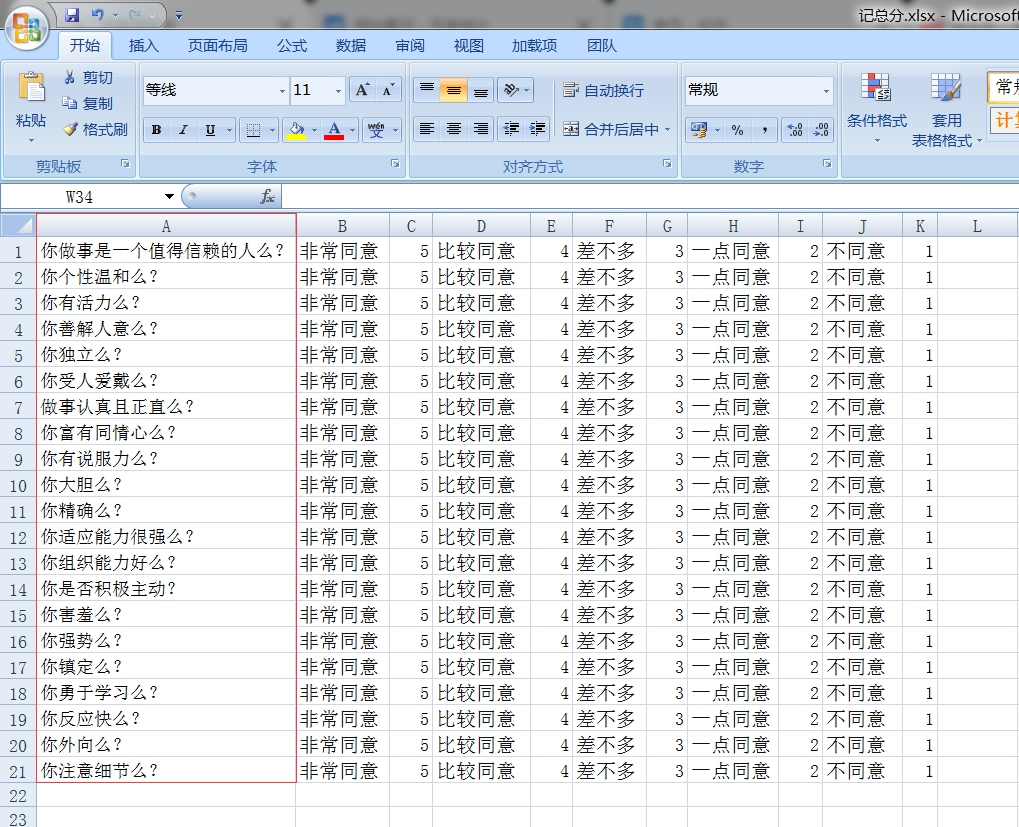The width and height of the screenshot is (1019, 827).
Task: Toggle italic formatting
Action: [x=183, y=130]
